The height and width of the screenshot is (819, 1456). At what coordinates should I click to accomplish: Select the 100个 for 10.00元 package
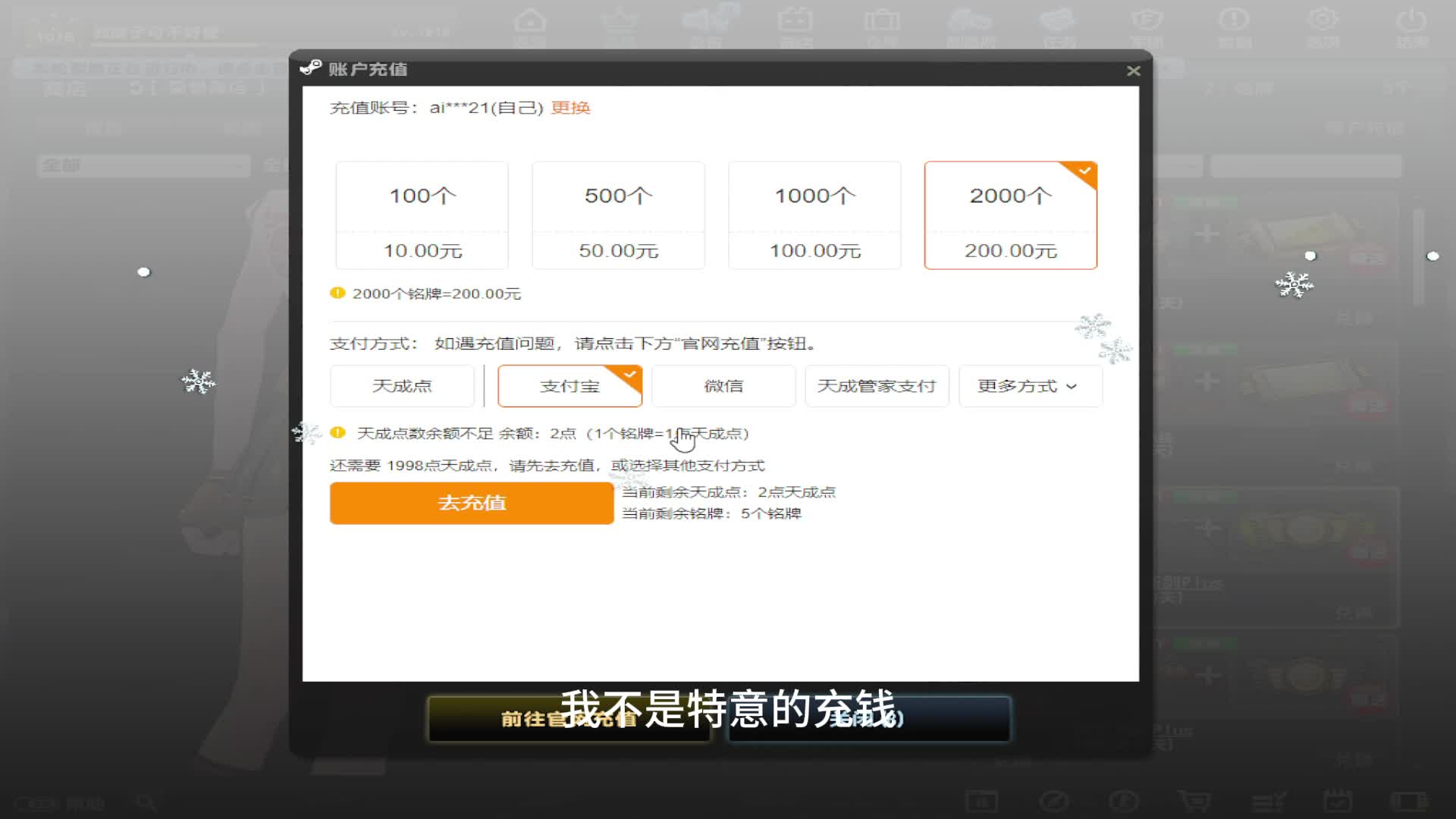point(422,215)
